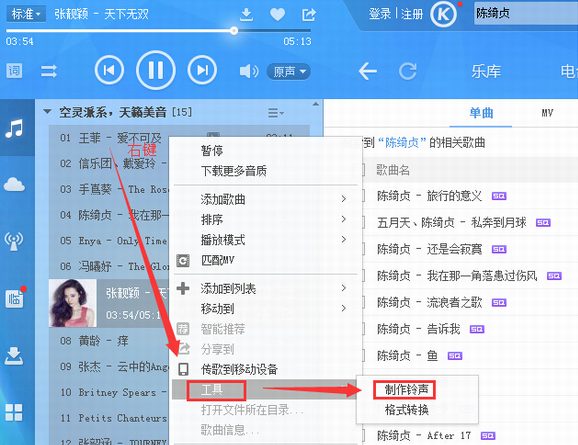Open the 乐库 navigation tab
Screen dimensions: 578x445
point(486,71)
